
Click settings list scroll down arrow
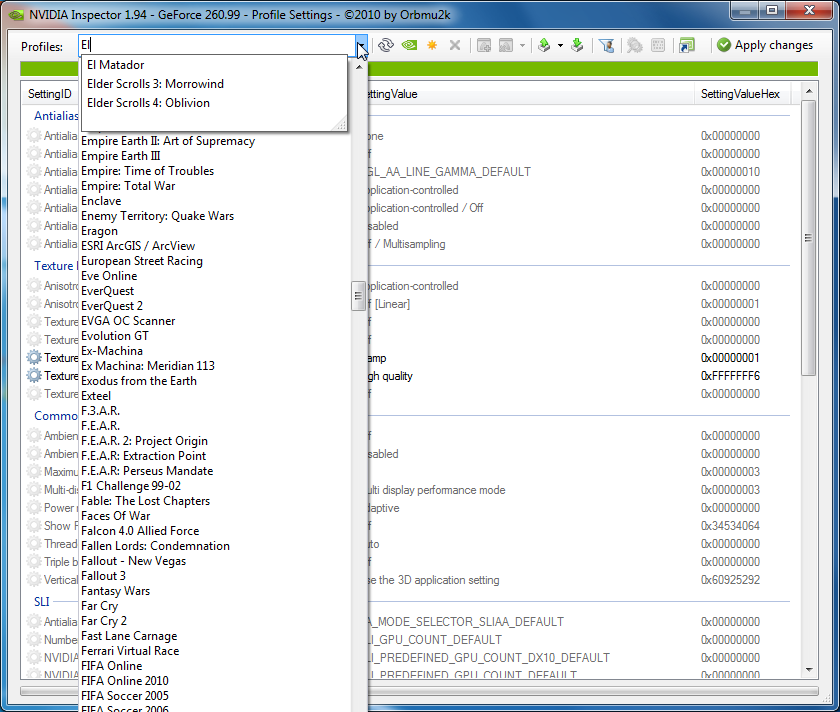pyautogui.click(x=809, y=670)
